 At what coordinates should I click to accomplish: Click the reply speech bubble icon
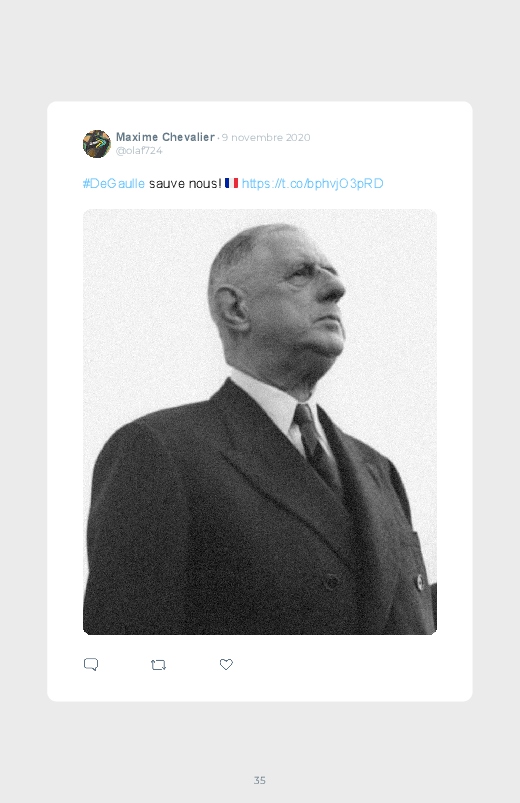pyautogui.click(x=91, y=664)
